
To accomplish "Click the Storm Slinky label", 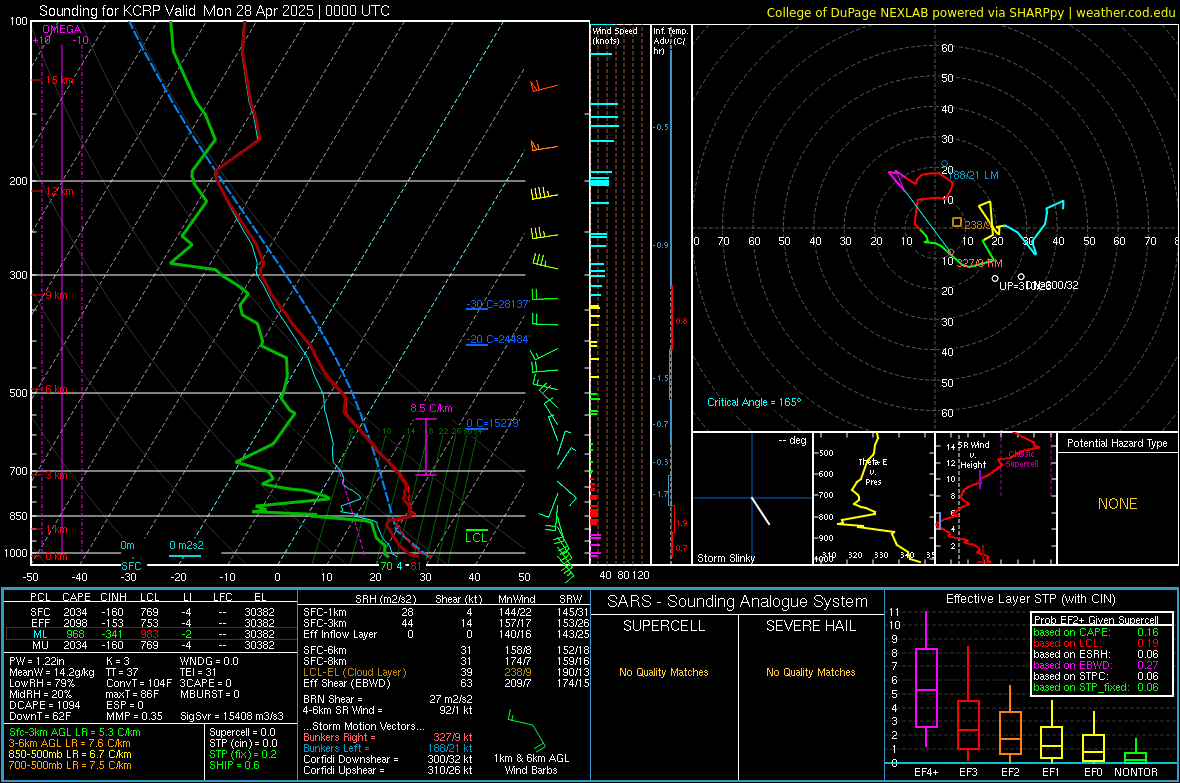I will tap(725, 558).
